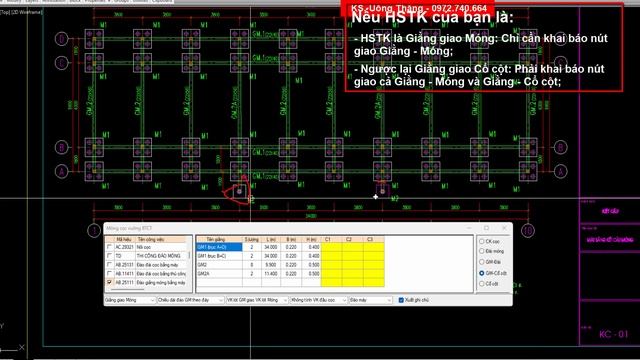
Task: Tick the AC.29321 Nối cọc checkbox
Action: pyautogui.click(x=109, y=247)
